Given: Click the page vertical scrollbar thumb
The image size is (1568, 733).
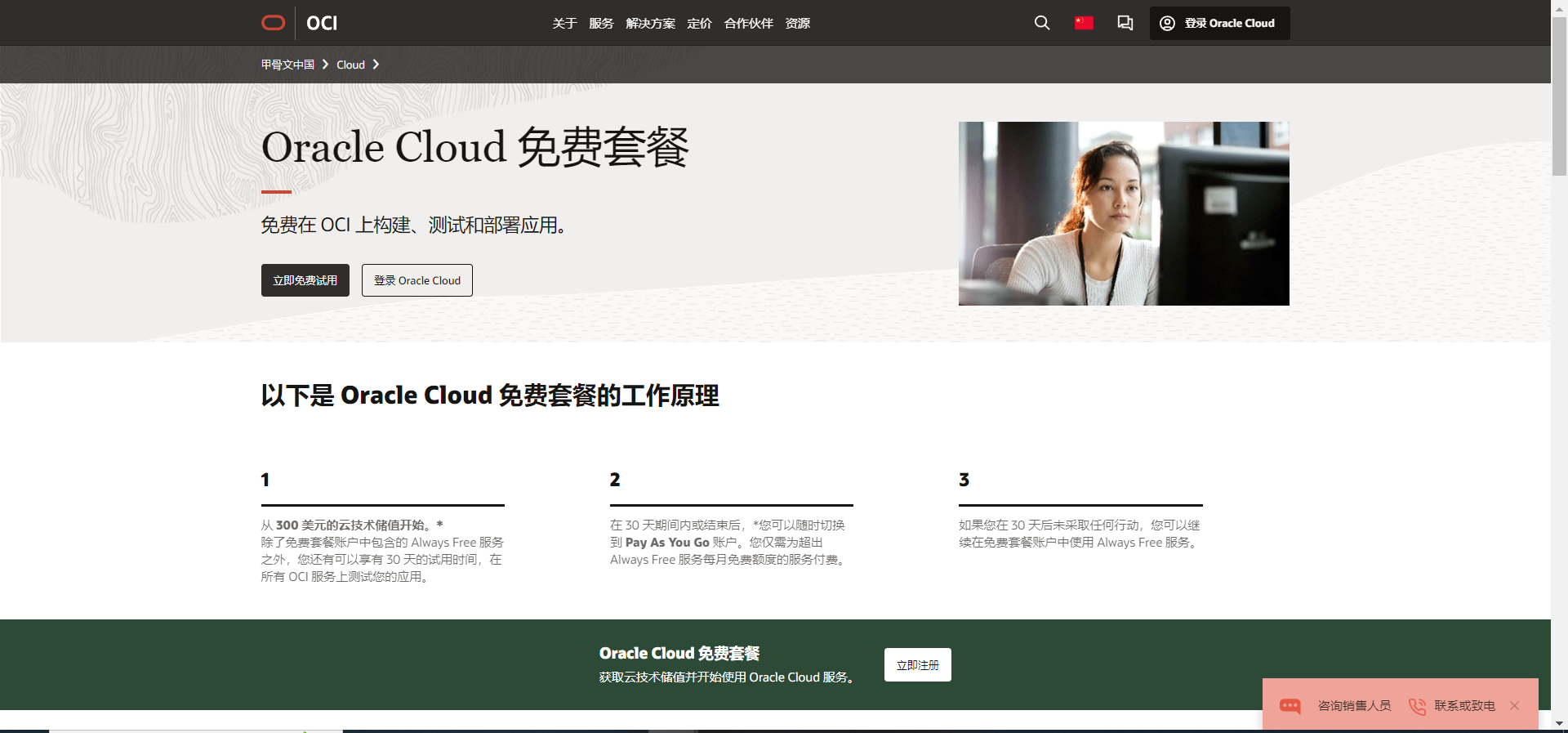Looking at the screenshot, I should pos(1559,96).
